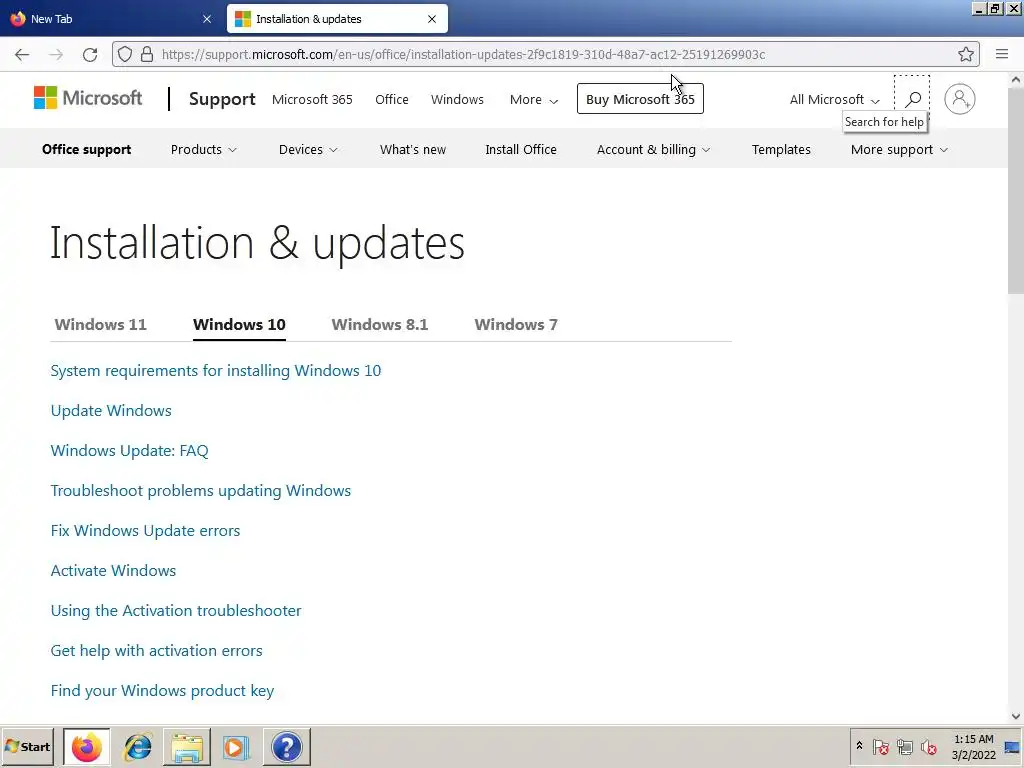
Task: Open Get help with activation errors link
Action: (x=156, y=651)
